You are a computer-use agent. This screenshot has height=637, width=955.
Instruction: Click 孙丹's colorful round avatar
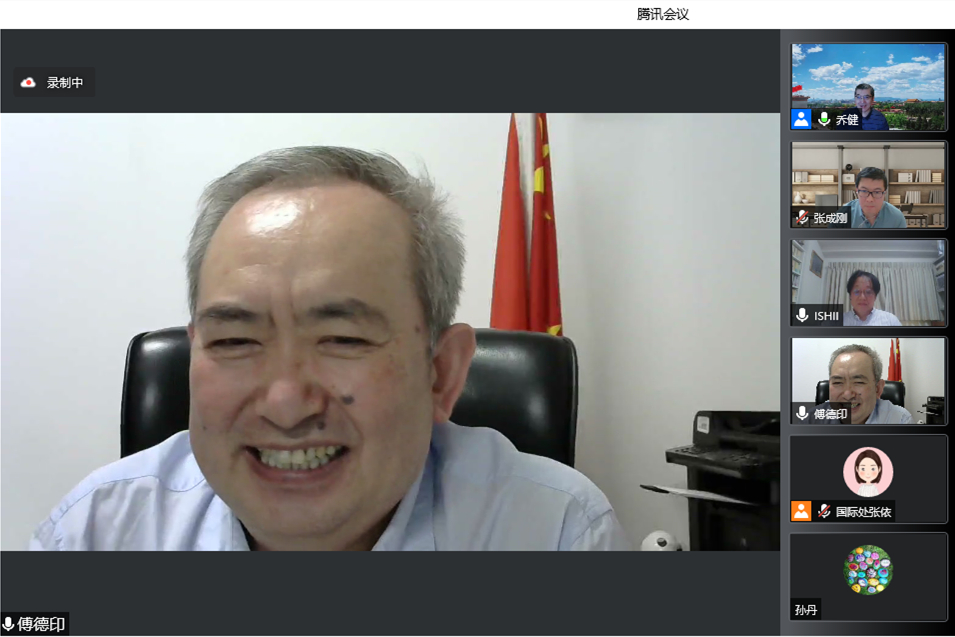pyautogui.click(x=867, y=569)
